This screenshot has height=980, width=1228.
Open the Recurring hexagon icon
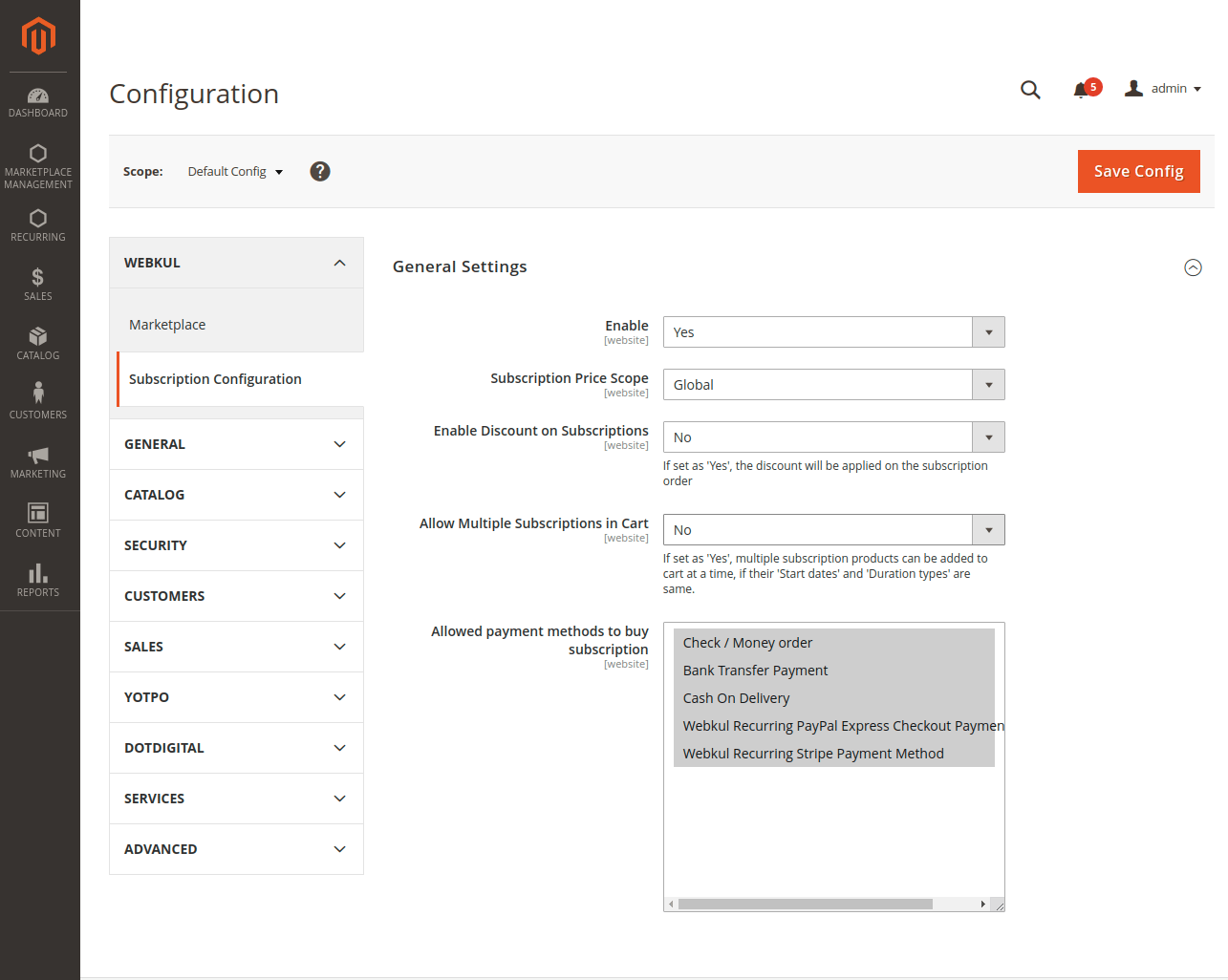[x=38, y=218]
